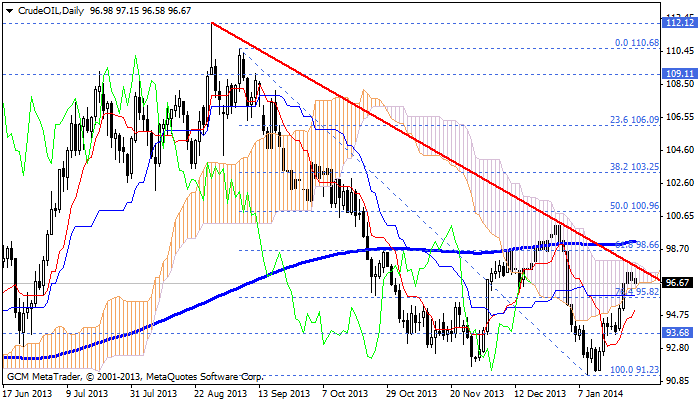
Task: Click the CrudeOIL,Daily chart title text
Action: (x=46, y=7)
